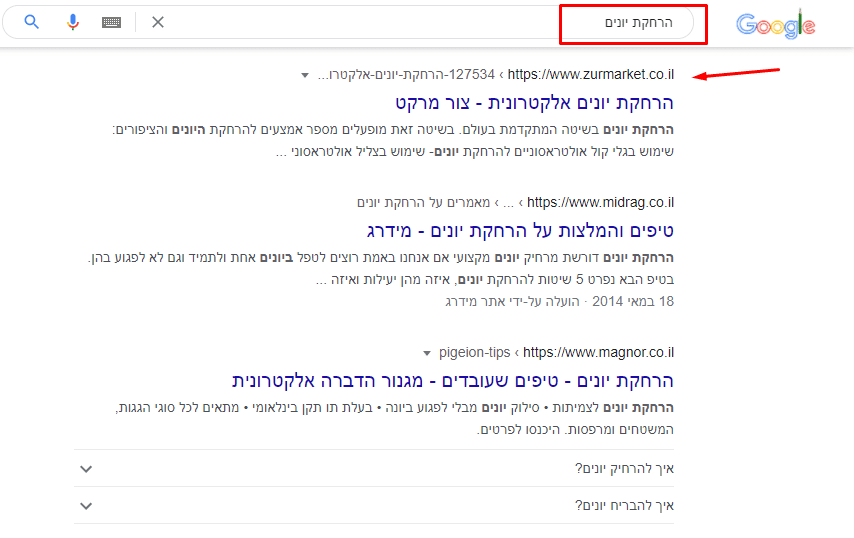854x538 pixels.
Task: Click snippet line starting בטיפ הבא נפרט 5 שיטות
Action: pos(495,279)
